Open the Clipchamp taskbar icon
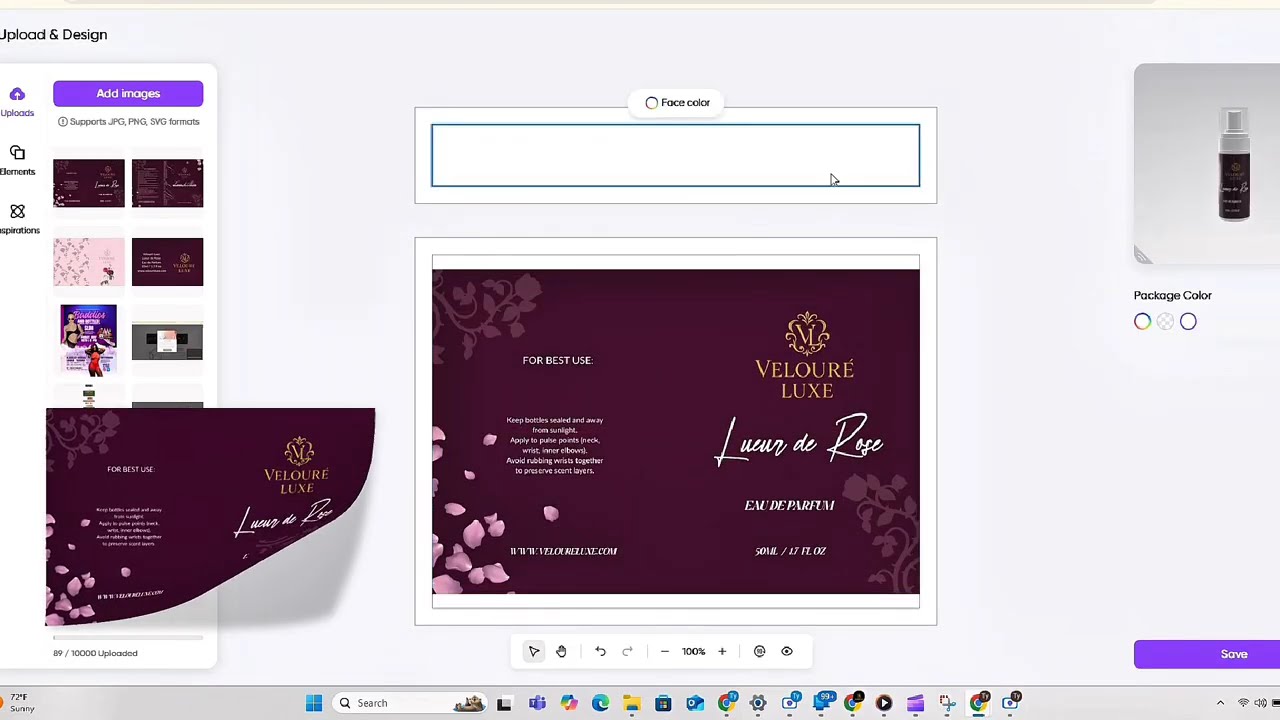 click(x=915, y=703)
